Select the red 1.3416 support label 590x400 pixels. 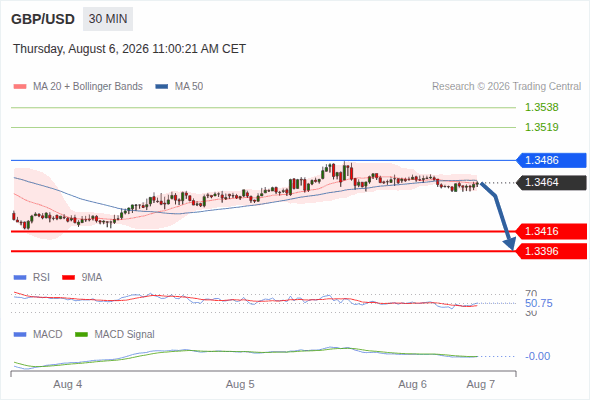[551, 231]
